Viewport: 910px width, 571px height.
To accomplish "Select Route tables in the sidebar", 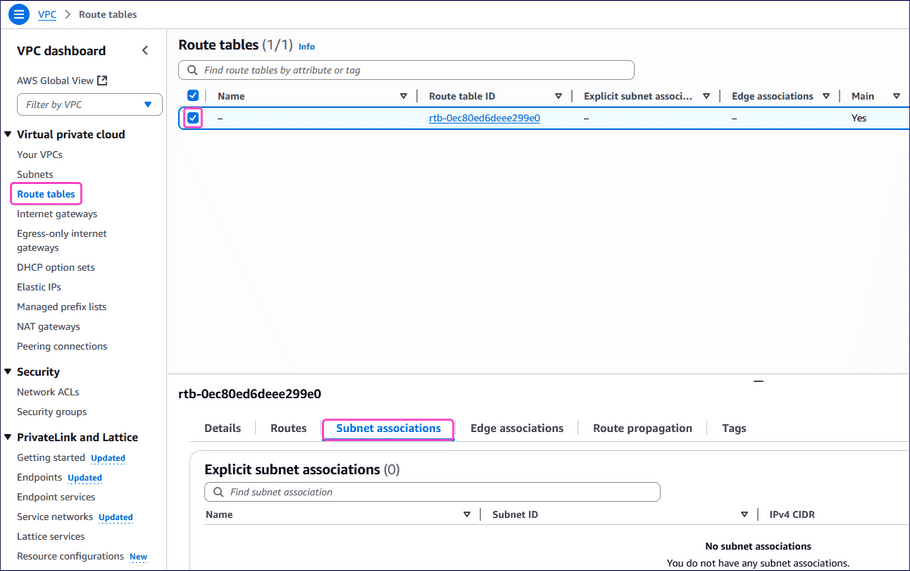I will [46, 194].
